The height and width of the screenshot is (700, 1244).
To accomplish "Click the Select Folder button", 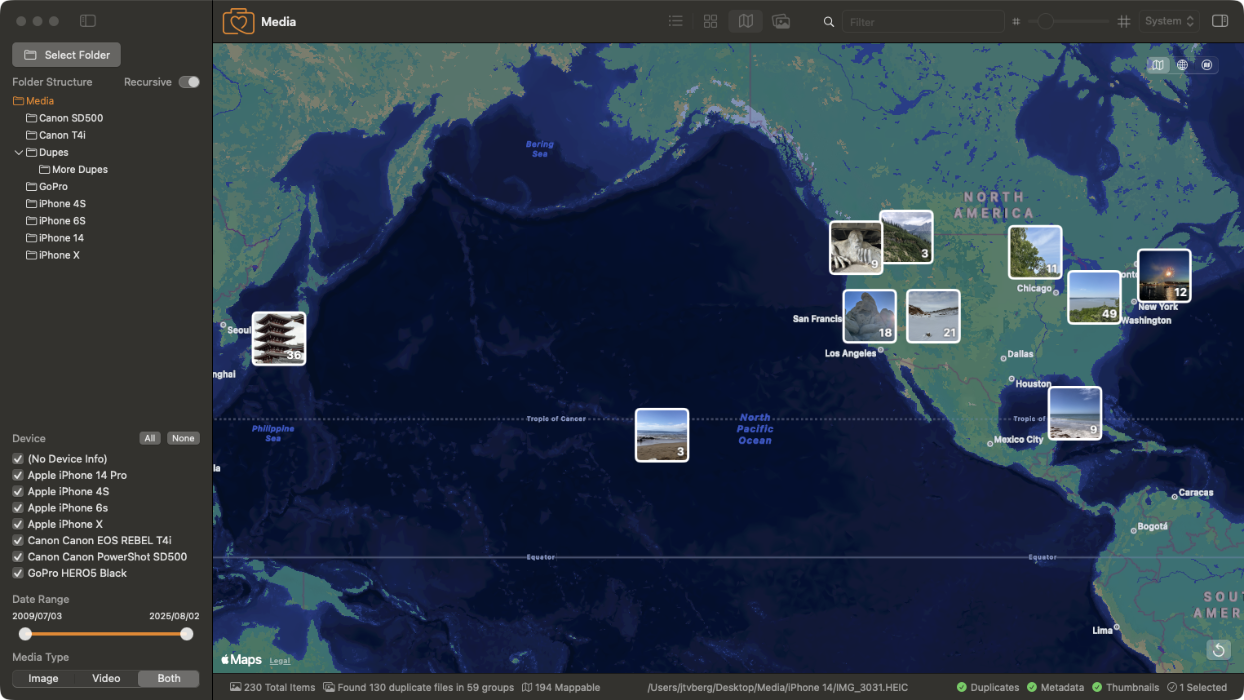I will (65, 54).
